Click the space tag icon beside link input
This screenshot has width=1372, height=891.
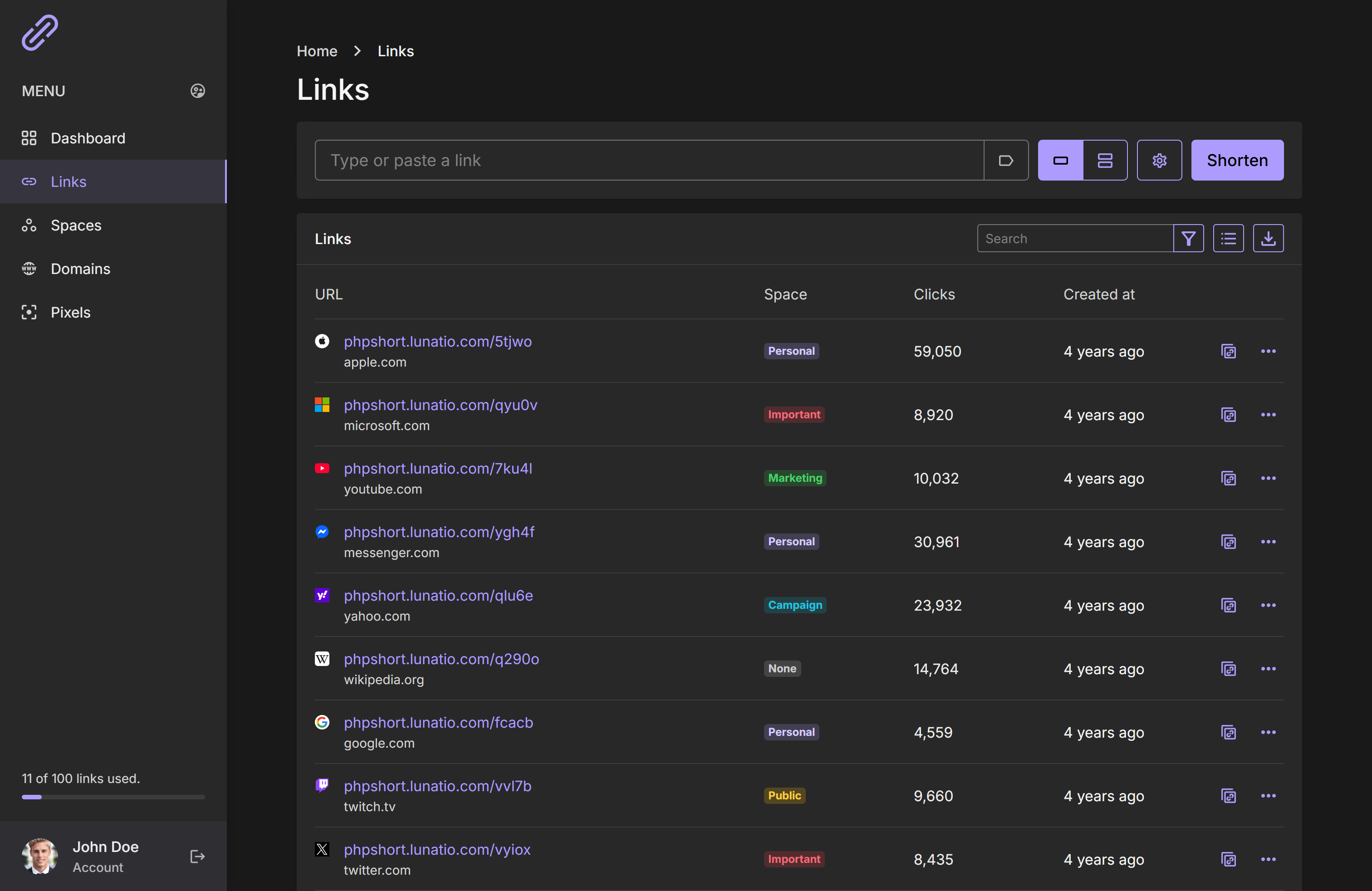(x=1005, y=160)
